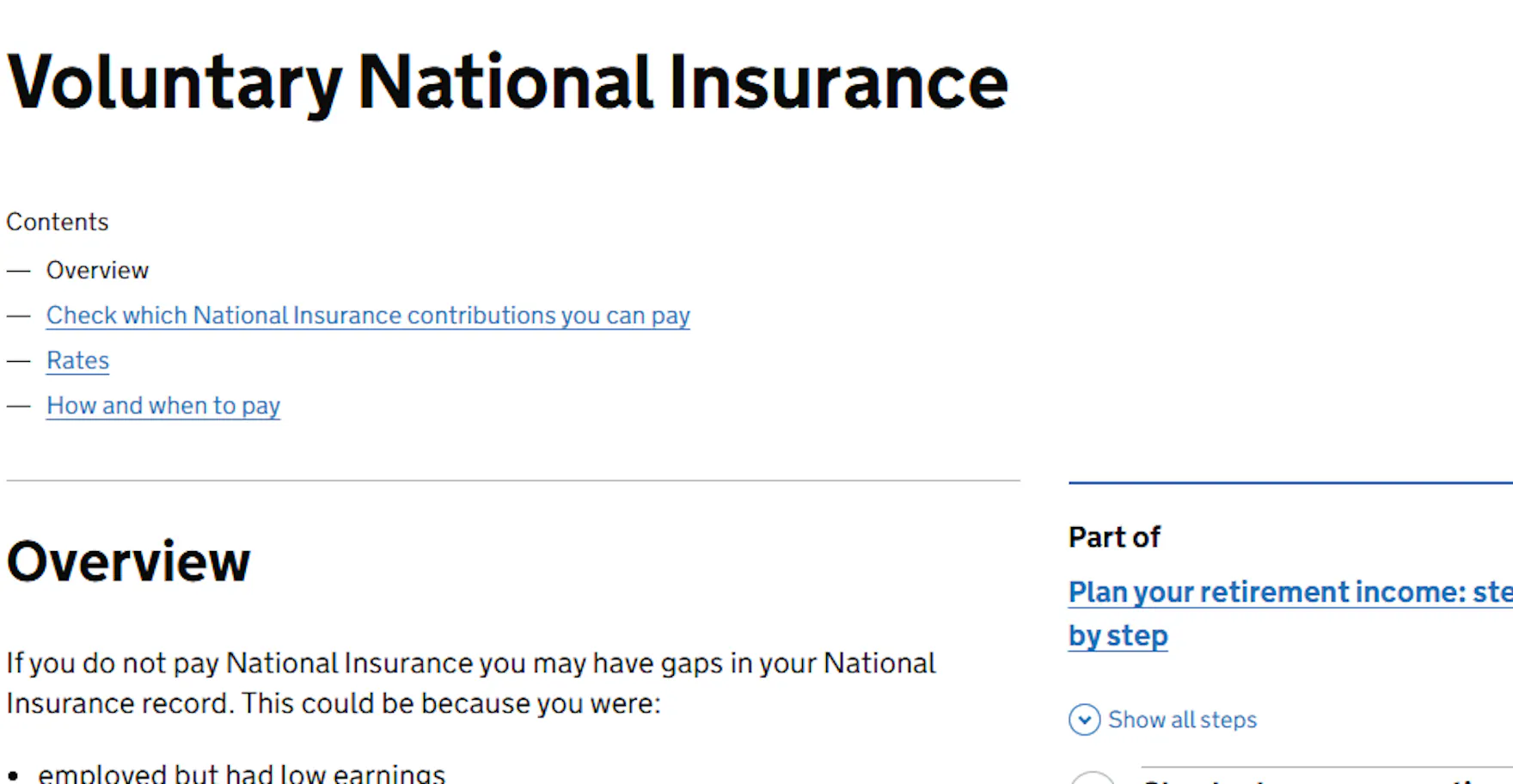This screenshot has width=1513, height=784.
Task: Open the Rates link in Contents
Action: pos(77,360)
